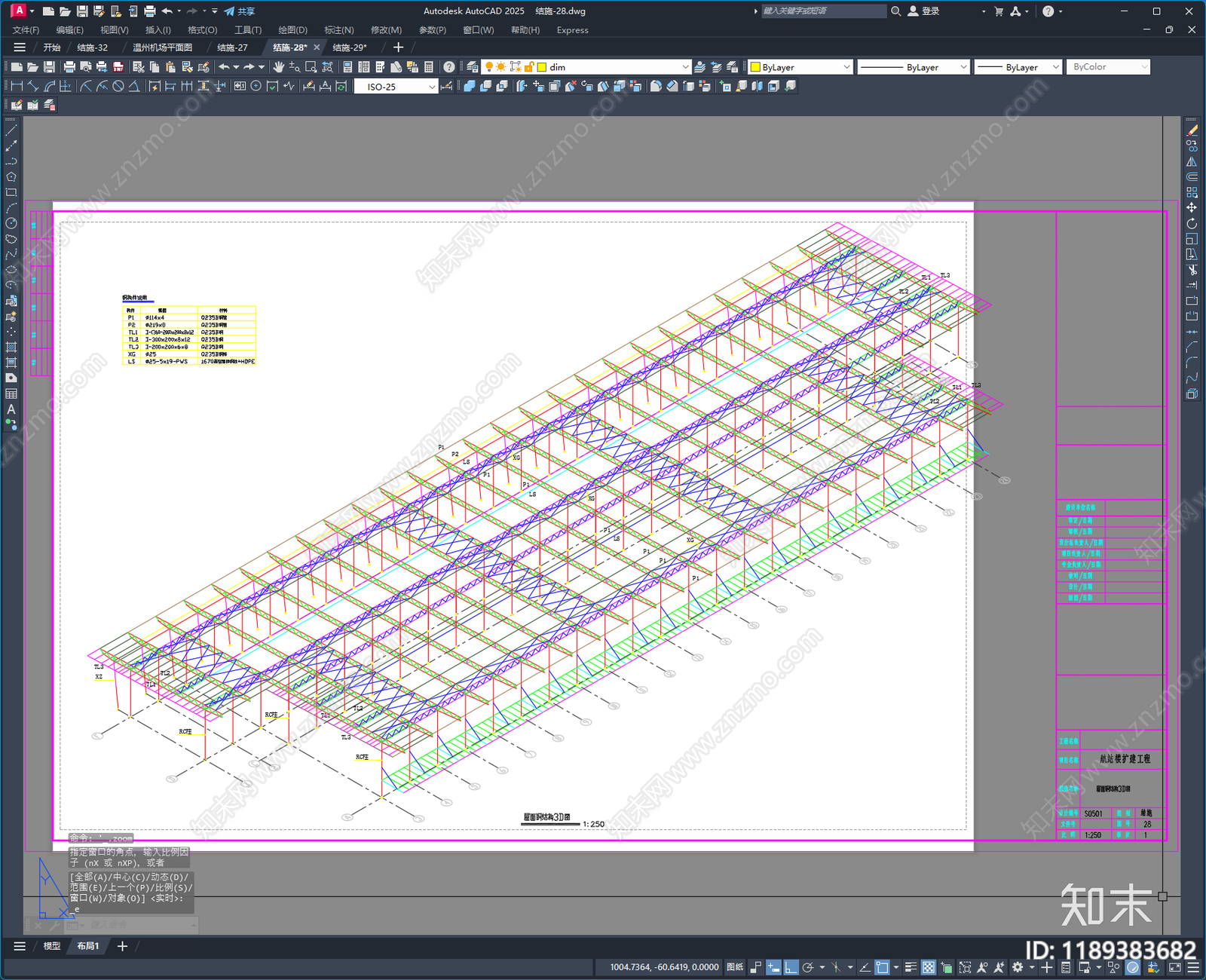
Task: Select the Line draw tool
Action: pos(11,130)
